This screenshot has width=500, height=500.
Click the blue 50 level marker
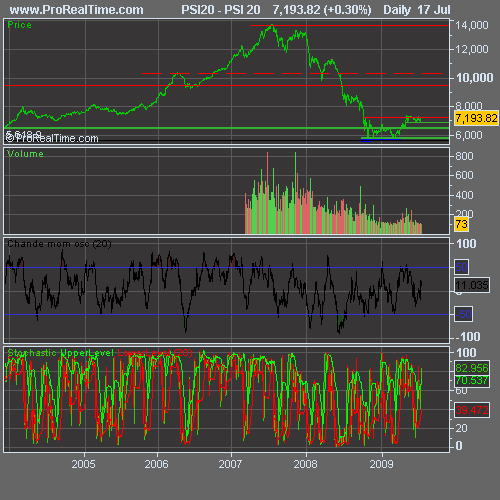[462, 267]
